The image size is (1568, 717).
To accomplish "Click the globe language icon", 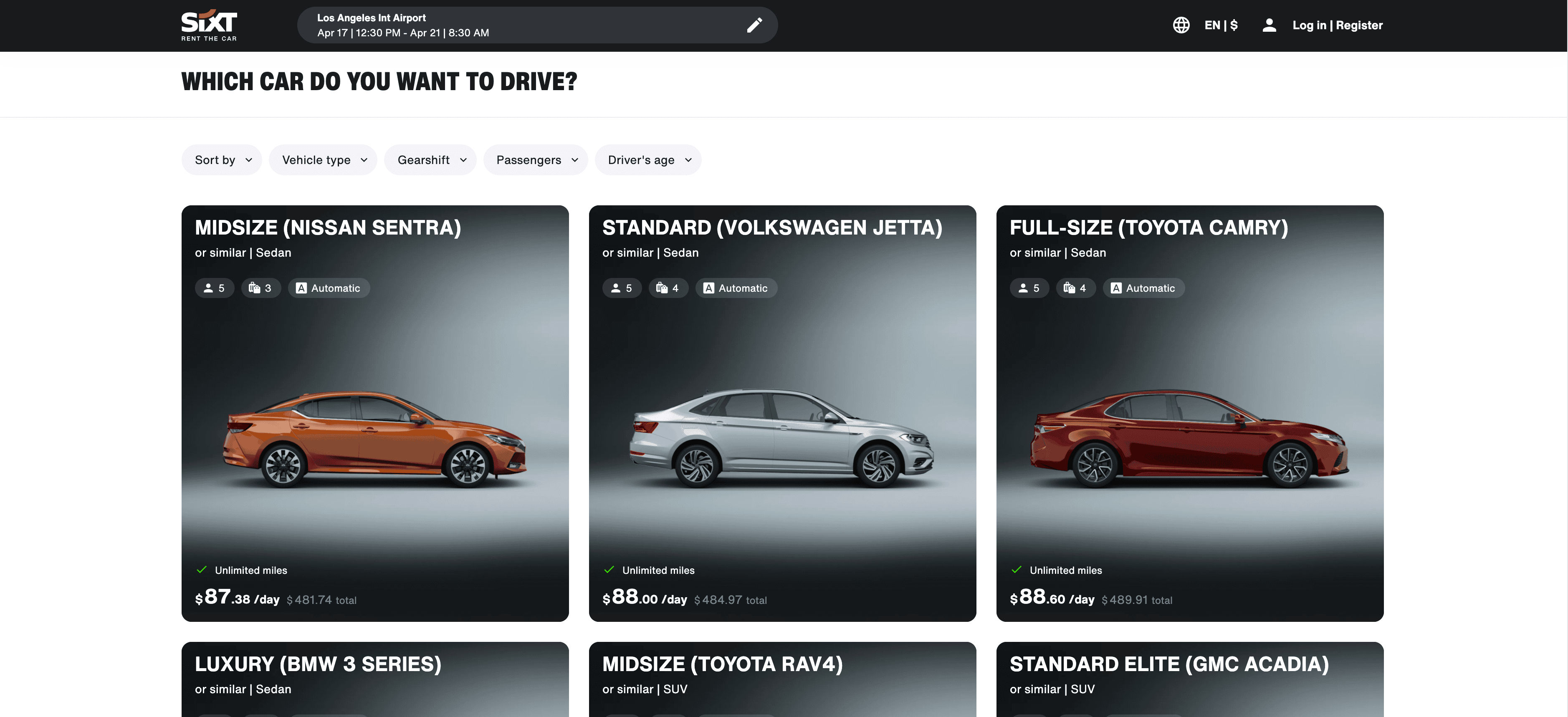I will point(1181,25).
